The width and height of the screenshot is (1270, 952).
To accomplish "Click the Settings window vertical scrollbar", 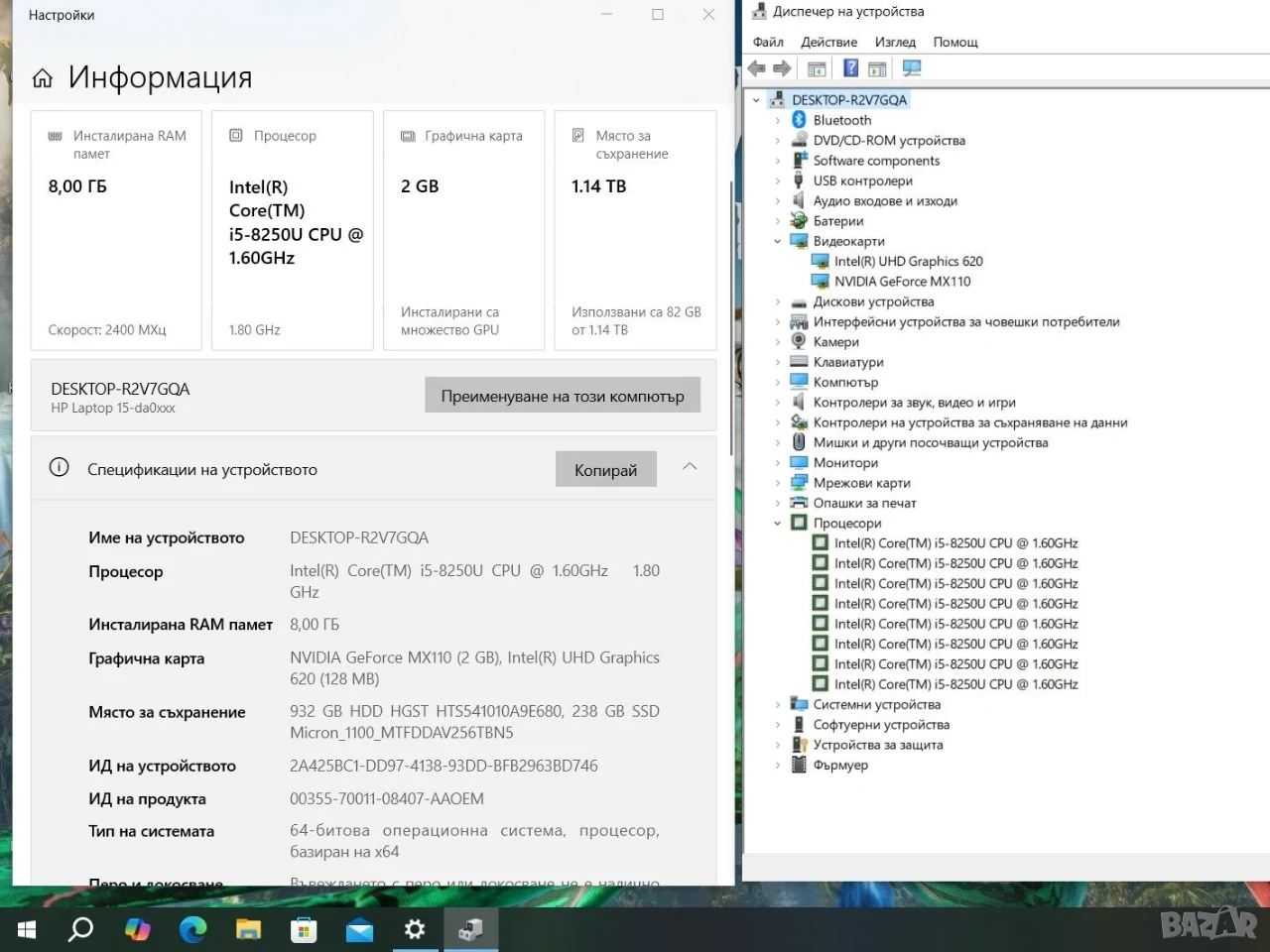I will (732, 317).
